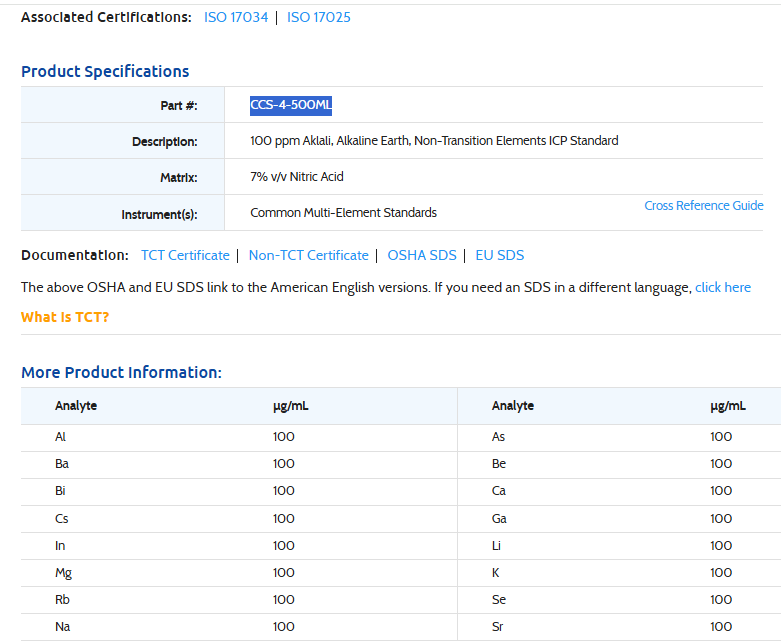Image resolution: width=781 pixels, height=641 pixels.
Task: Click the Product Specifications heading
Action: (x=105, y=71)
